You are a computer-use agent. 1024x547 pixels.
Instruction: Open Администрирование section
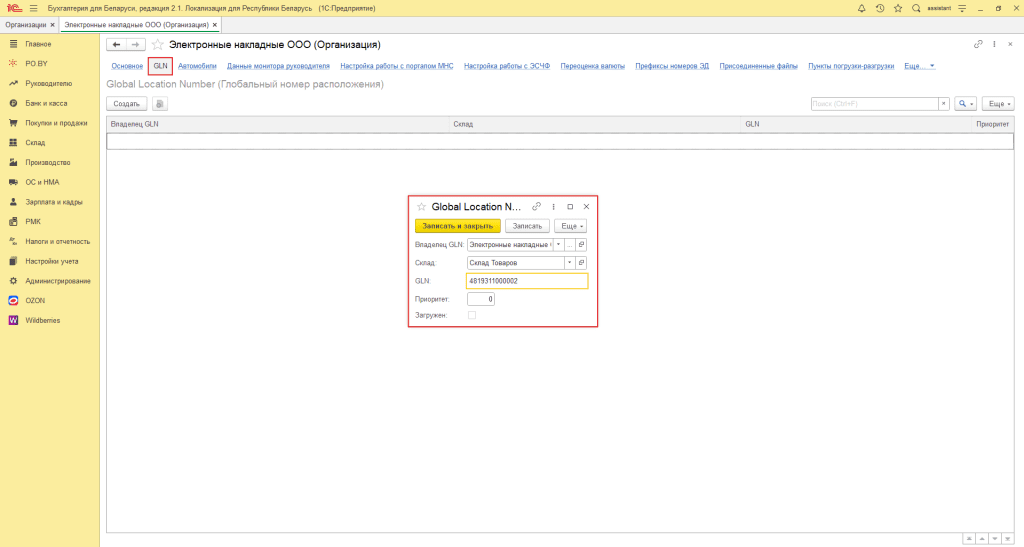[57, 281]
